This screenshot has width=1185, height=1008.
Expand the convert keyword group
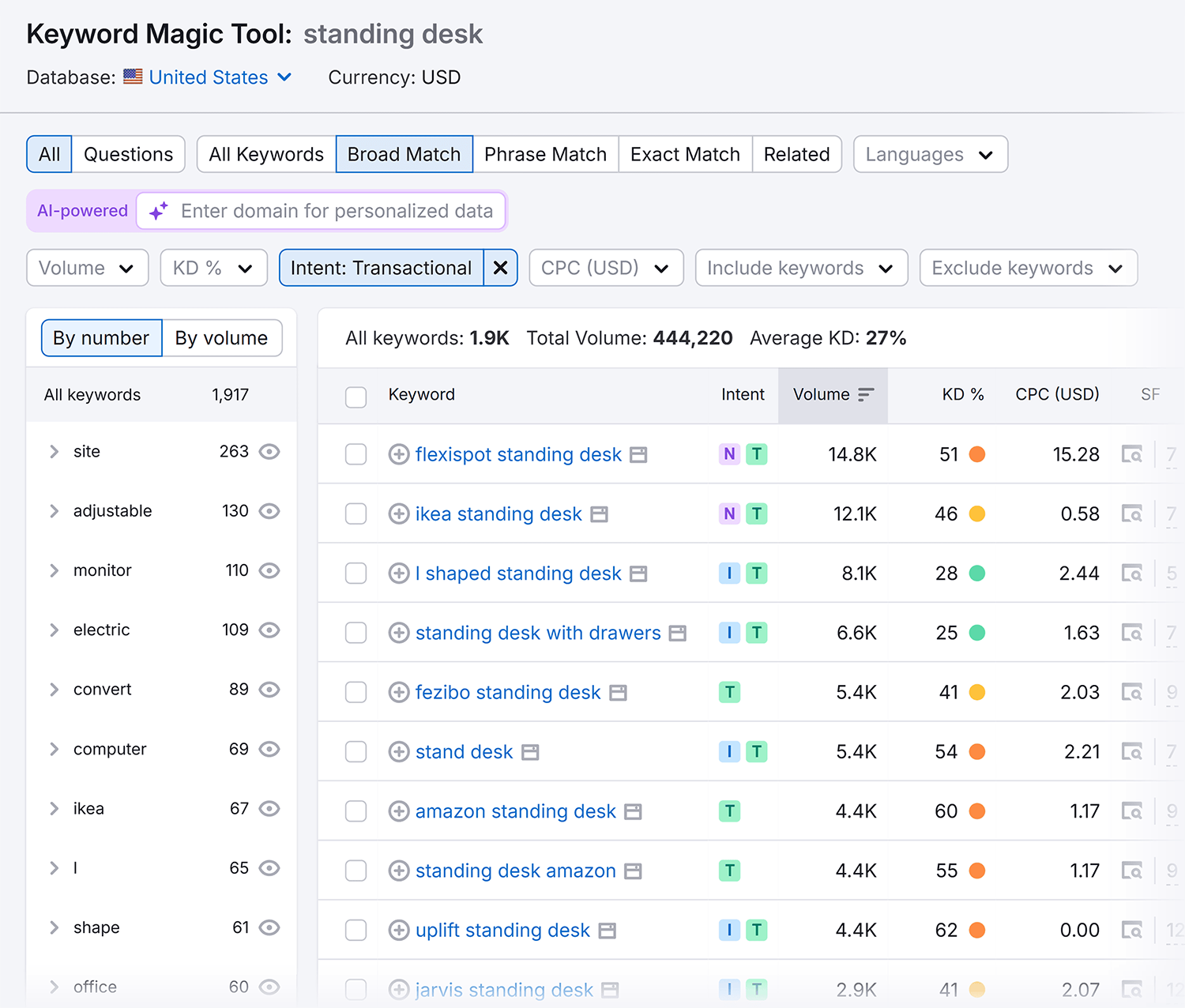tap(54, 690)
